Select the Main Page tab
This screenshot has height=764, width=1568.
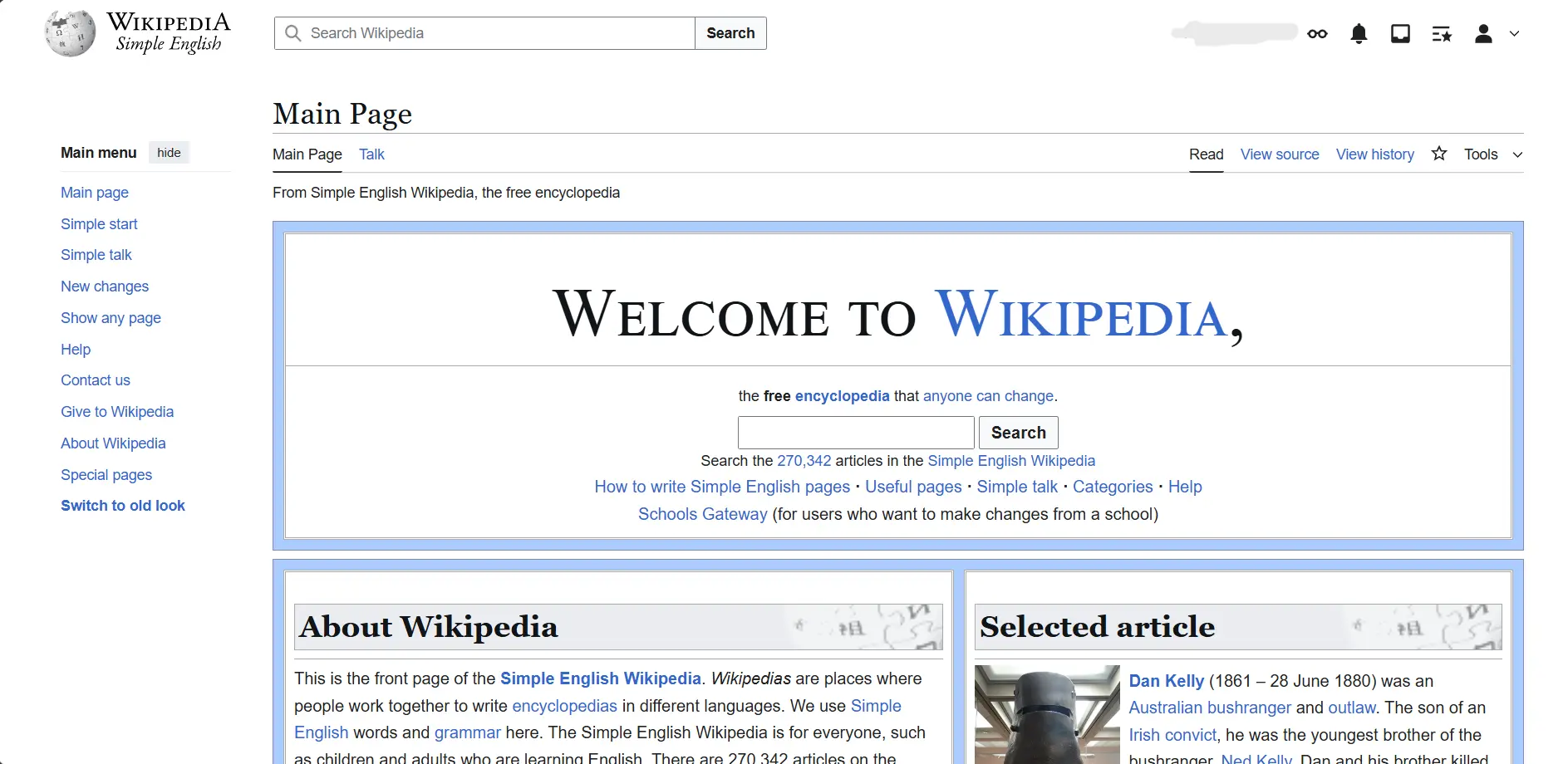pos(307,154)
